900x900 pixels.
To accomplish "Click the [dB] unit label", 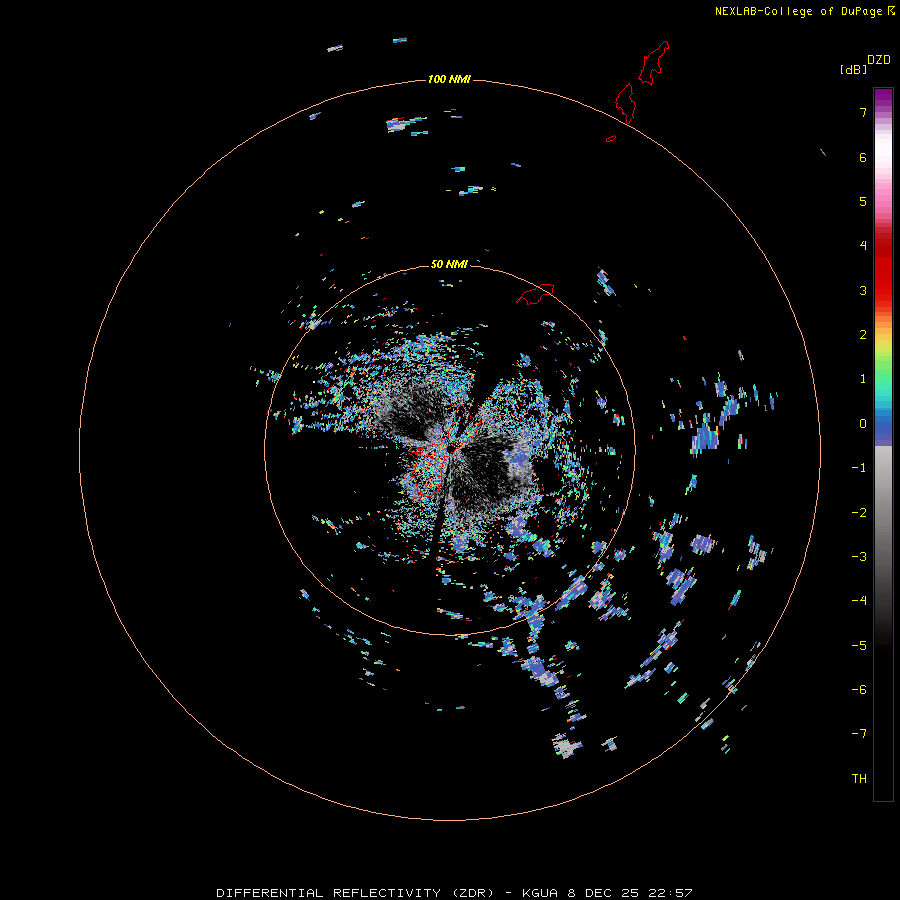I will pyautogui.click(x=853, y=69).
